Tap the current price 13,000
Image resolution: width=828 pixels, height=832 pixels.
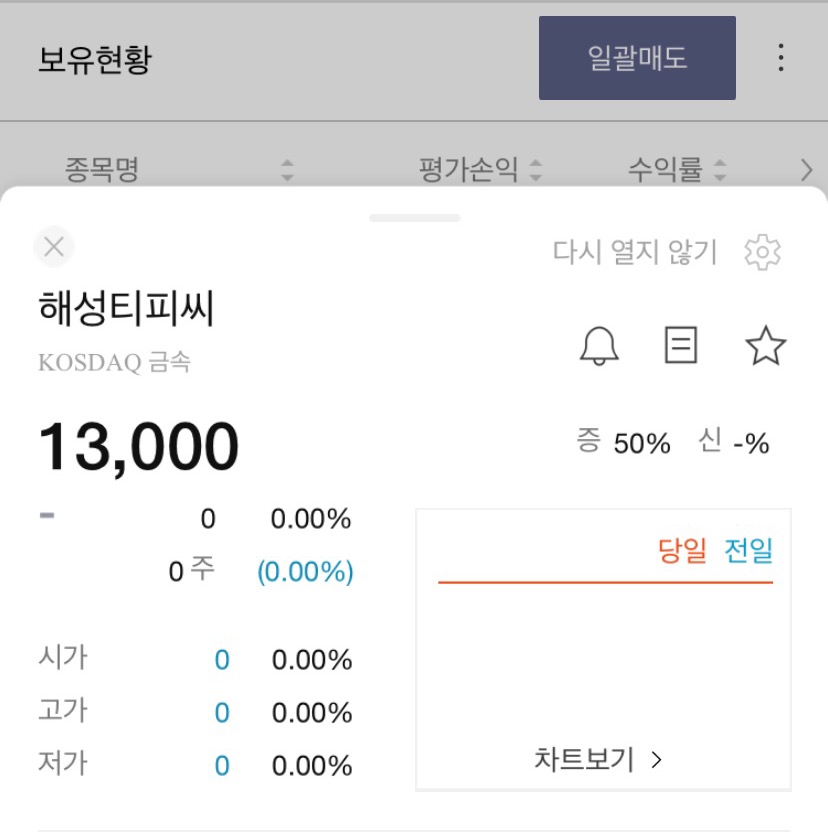(x=139, y=447)
